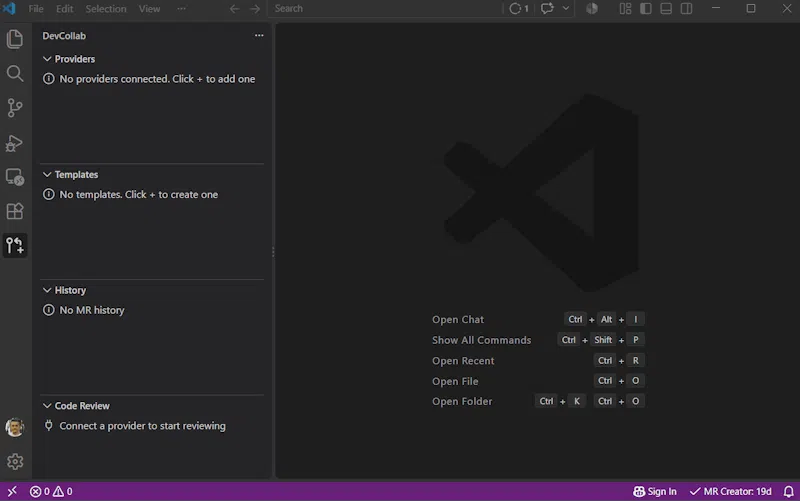Collapse the Providers section
The width and height of the screenshot is (800, 501).
(152, 59)
